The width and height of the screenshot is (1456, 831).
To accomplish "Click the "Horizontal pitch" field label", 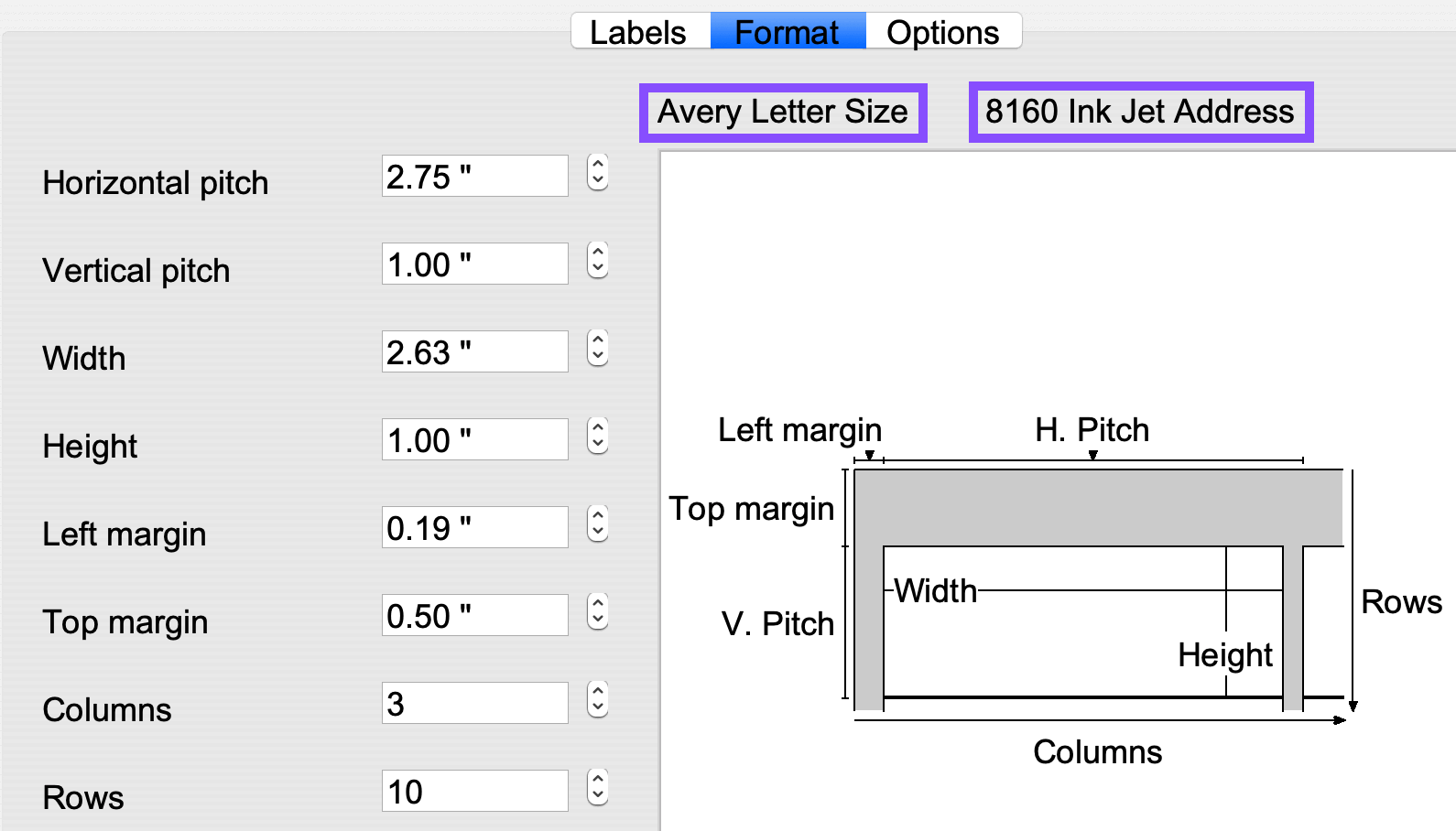I will (x=156, y=183).
